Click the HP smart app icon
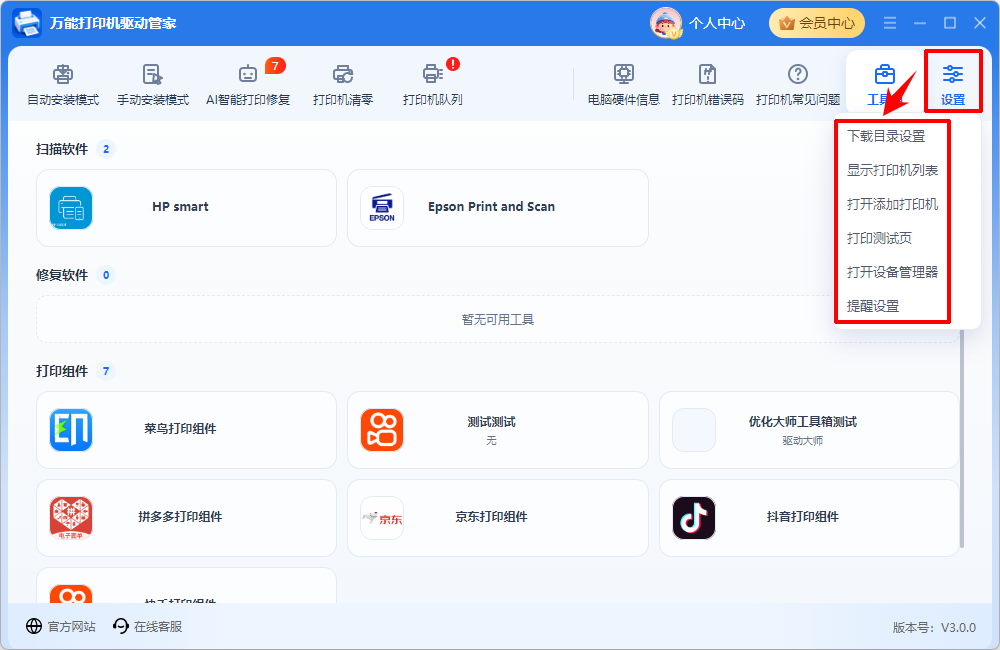Image resolution: width=1000 pixels, height=650 pixels. tap(71, 208)
